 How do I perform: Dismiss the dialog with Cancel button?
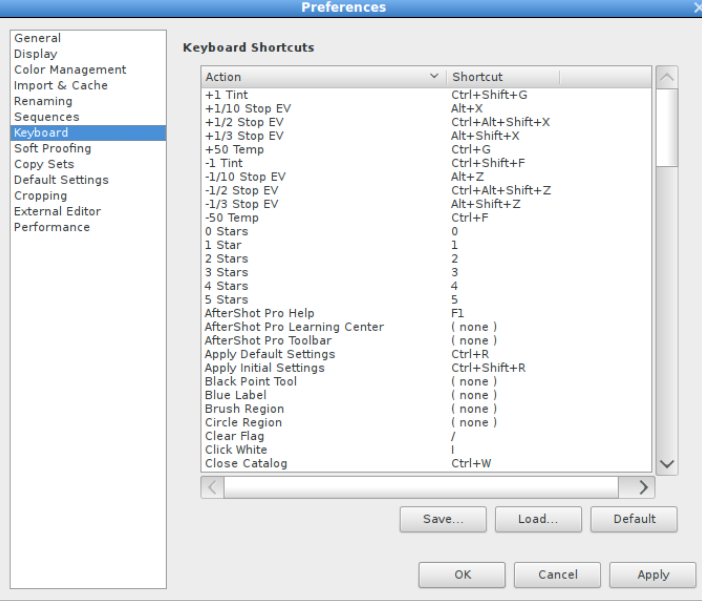pyautogui.click(x=557, y=575)
